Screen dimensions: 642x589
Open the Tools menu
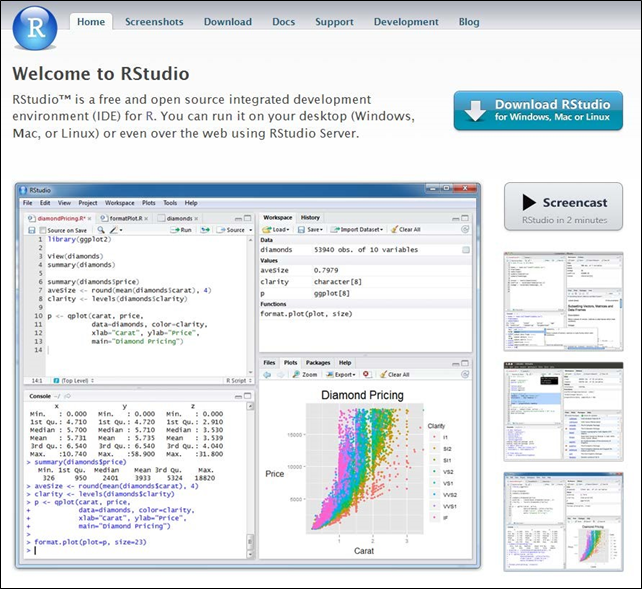[170, 203]
